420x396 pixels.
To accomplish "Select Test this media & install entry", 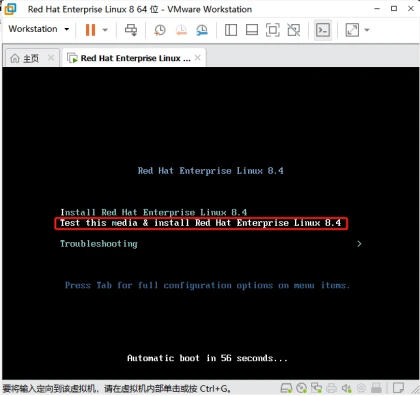I will point(201,223).
